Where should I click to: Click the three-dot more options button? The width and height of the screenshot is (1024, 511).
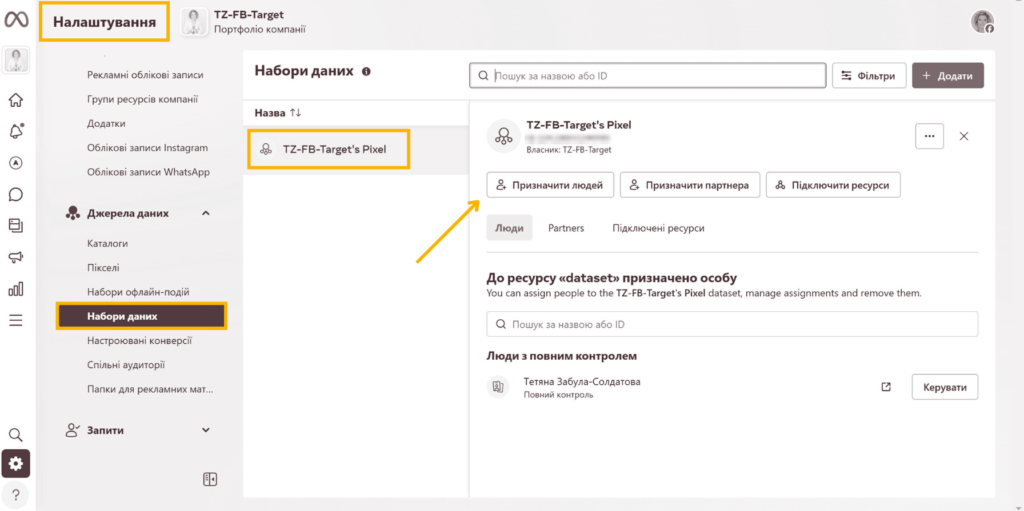click(x=929, y=137)
